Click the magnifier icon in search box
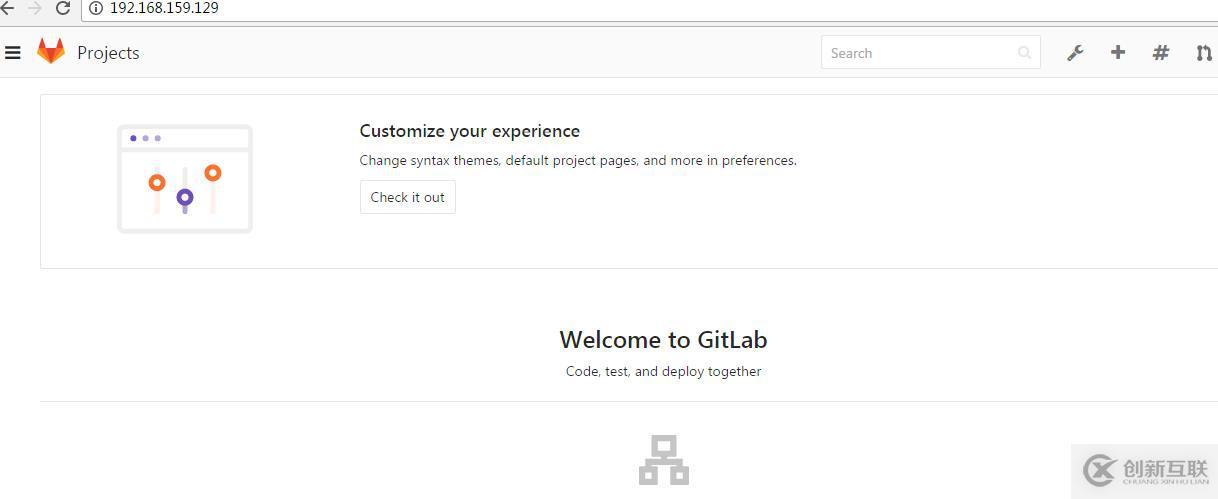Viewport: 1218px width, 499px height. 1025,53
